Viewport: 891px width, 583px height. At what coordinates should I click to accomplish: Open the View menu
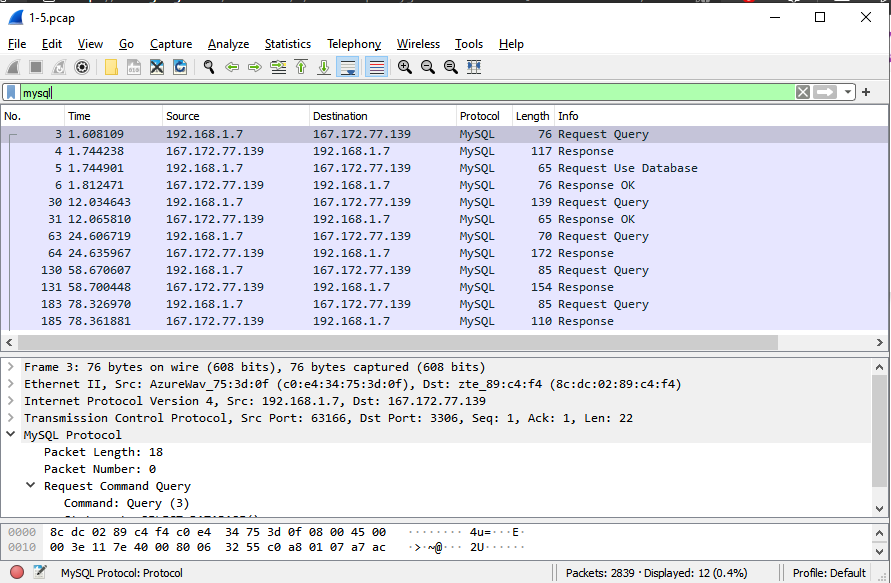(x=90, y=44)
